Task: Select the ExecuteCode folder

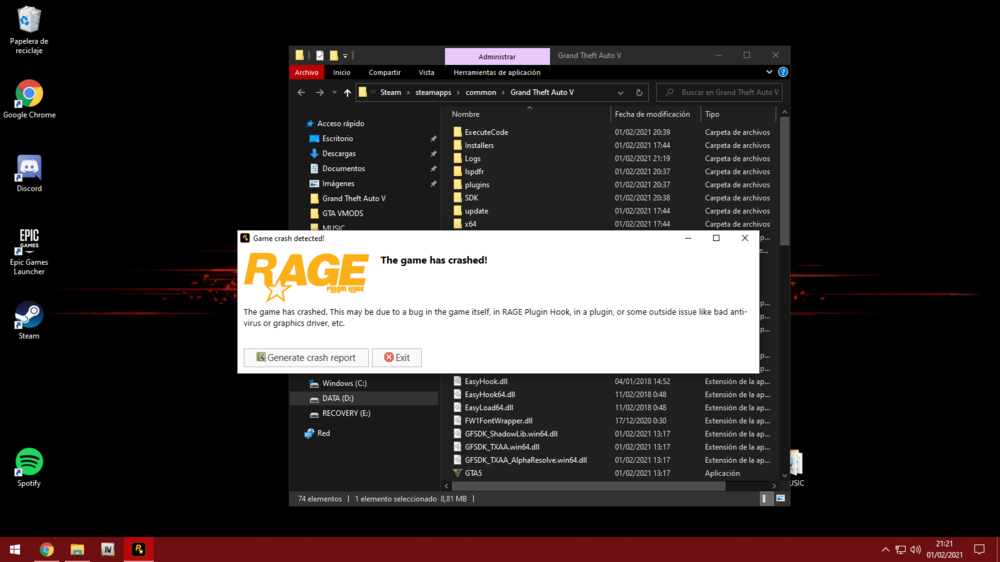Action: point(486,132)
